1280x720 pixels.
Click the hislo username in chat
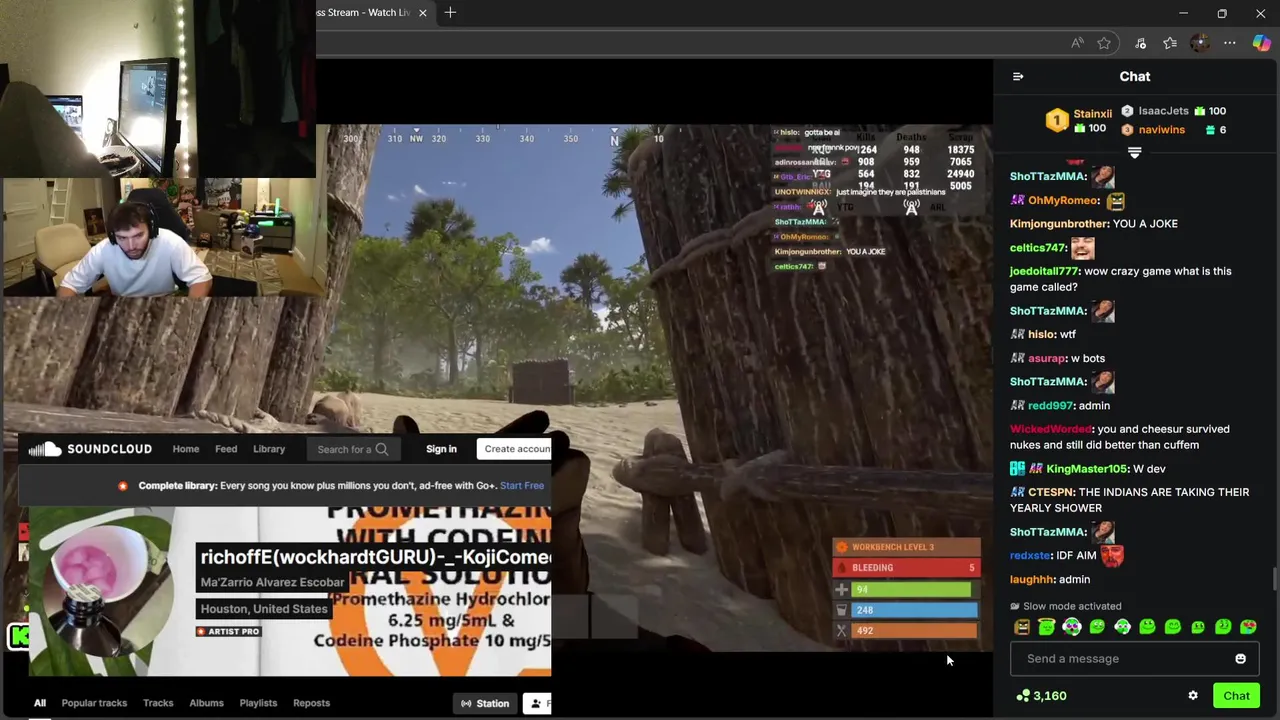tap(1042, 335)
